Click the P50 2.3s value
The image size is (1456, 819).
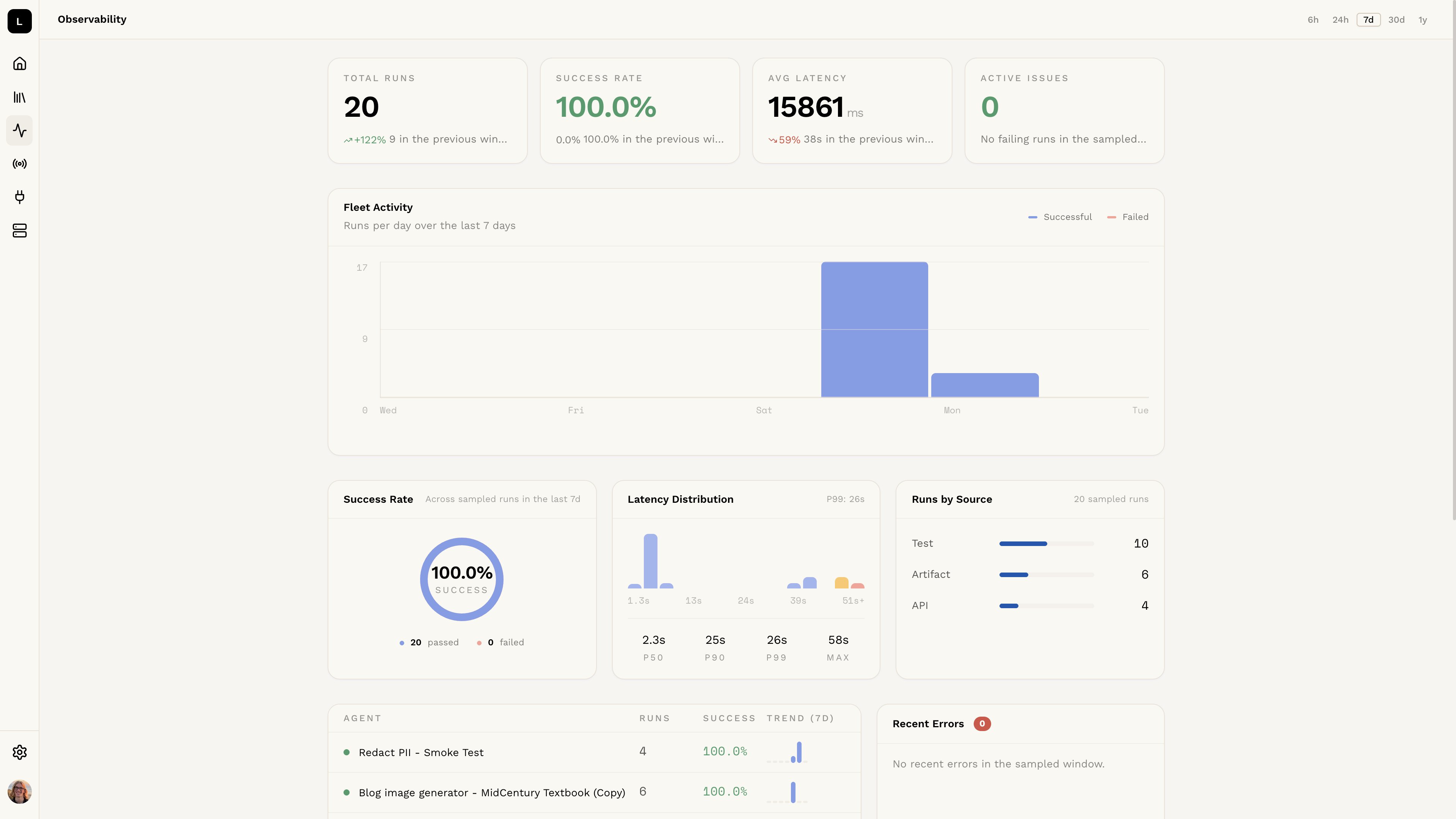653,640
